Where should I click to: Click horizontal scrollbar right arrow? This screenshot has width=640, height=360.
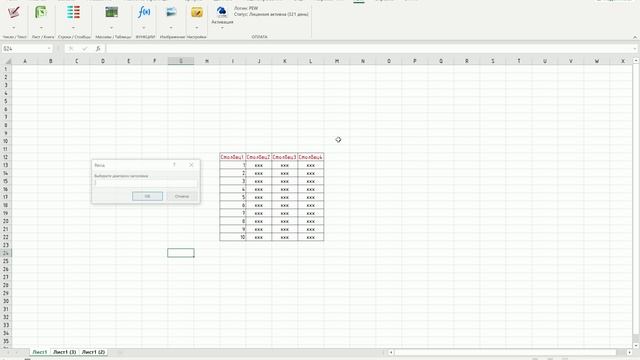629,352
